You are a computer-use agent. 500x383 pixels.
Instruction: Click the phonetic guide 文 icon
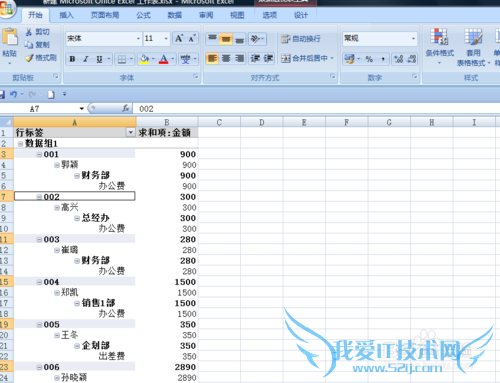185,59
